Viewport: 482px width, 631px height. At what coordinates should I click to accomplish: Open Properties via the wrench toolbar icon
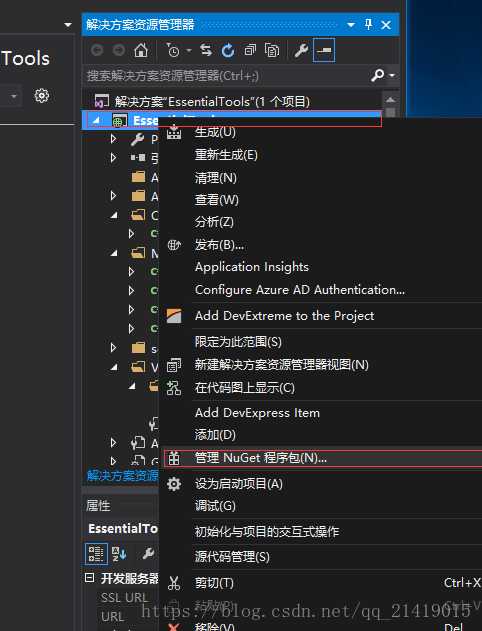pos(301,50)
